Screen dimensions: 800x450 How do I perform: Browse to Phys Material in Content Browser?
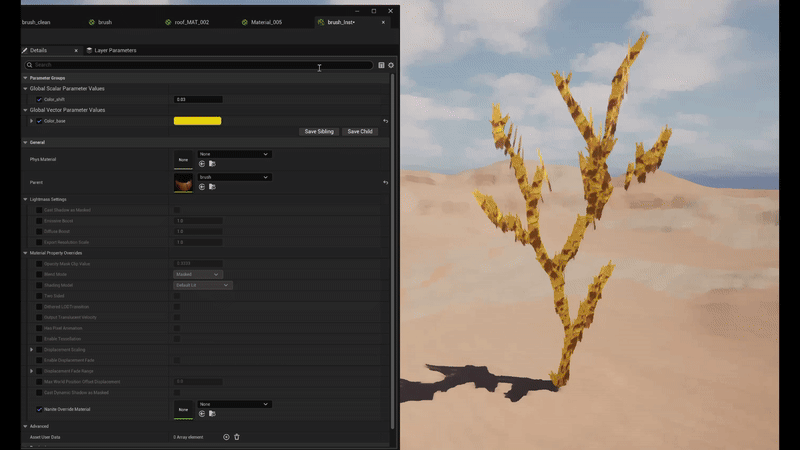click(212, 164)
